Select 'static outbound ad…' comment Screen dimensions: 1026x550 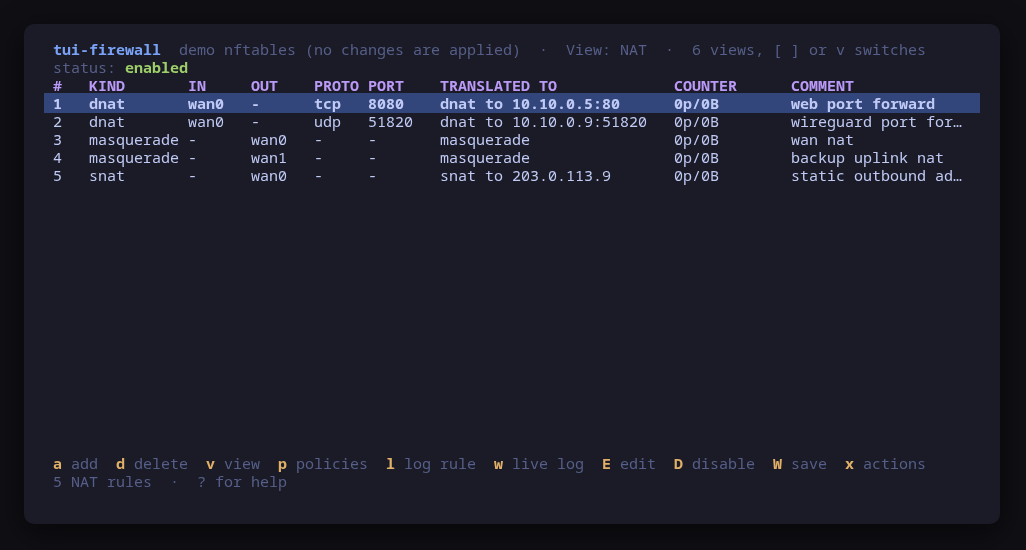(876, 176)
